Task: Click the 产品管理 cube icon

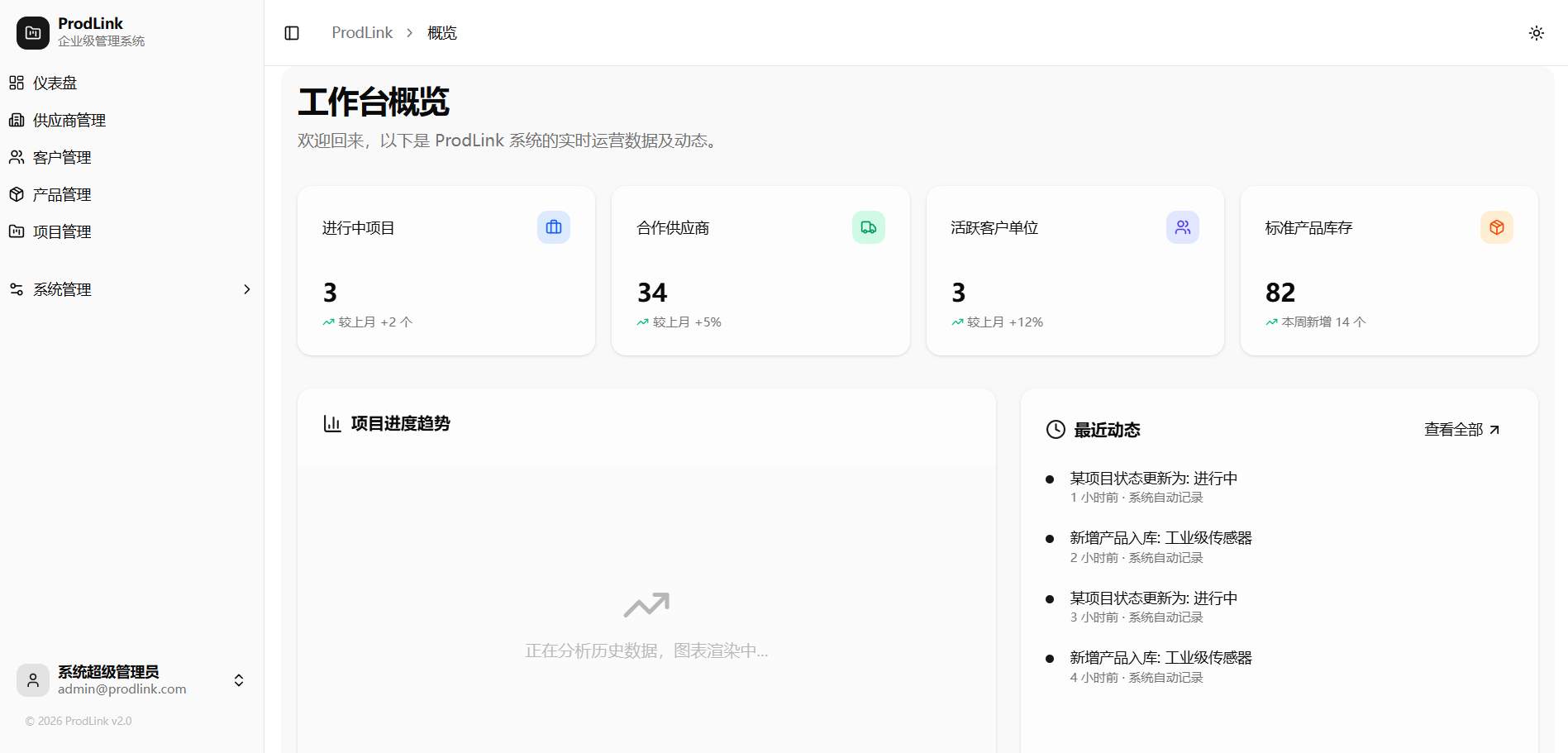Action: point(17,194)
